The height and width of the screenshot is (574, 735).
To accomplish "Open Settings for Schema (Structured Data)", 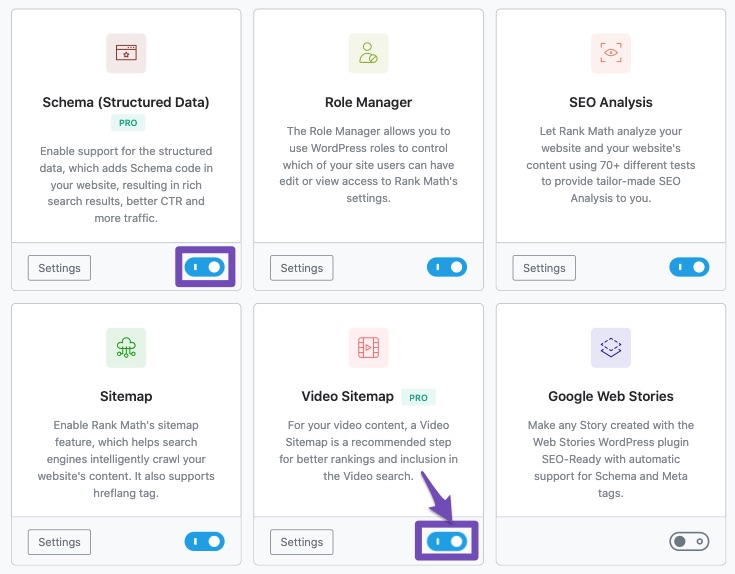I will point(60,268).
